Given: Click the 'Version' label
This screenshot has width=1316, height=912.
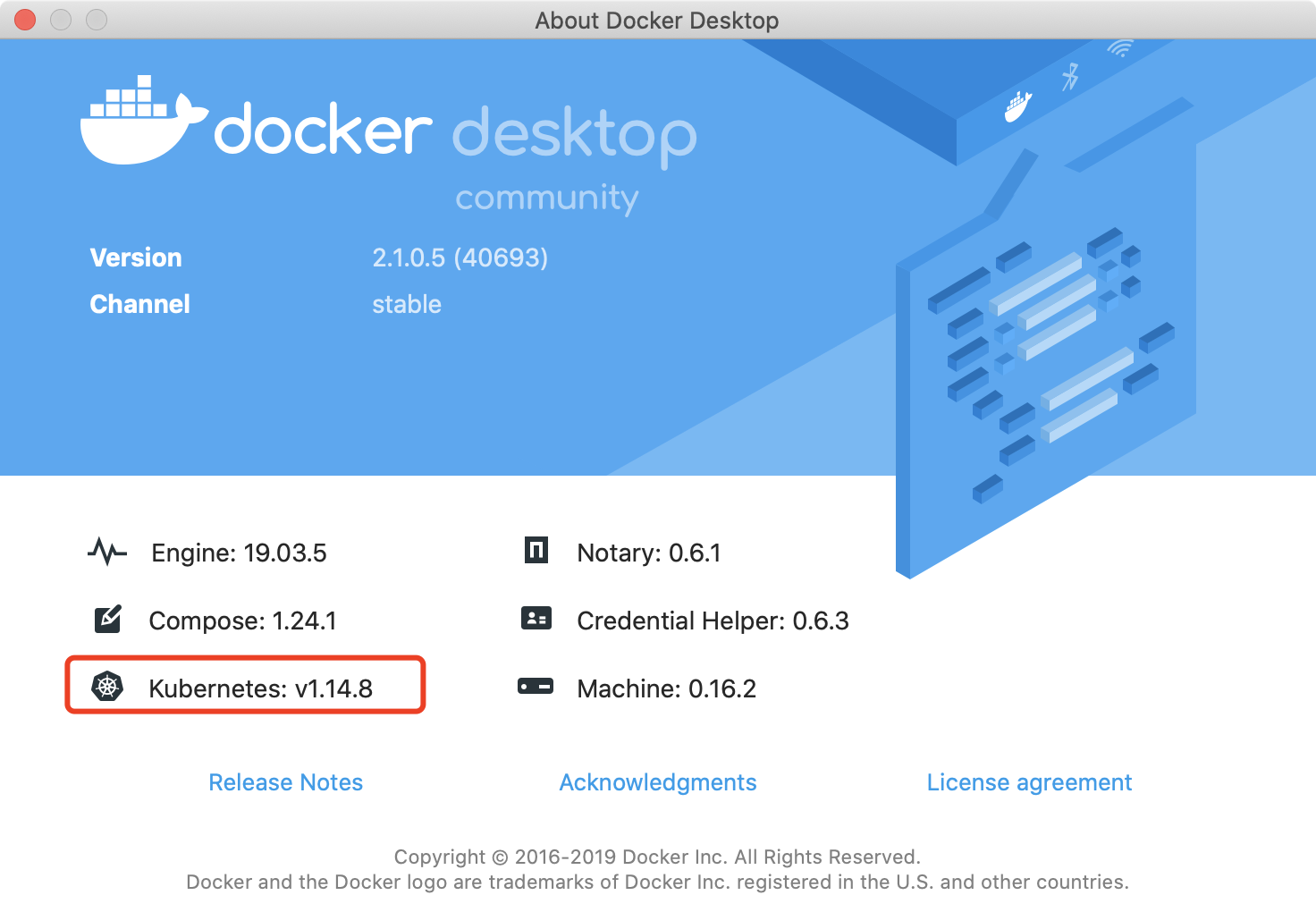Looking at the screenshot, I should pyautogui.click(x=136, y=258).
